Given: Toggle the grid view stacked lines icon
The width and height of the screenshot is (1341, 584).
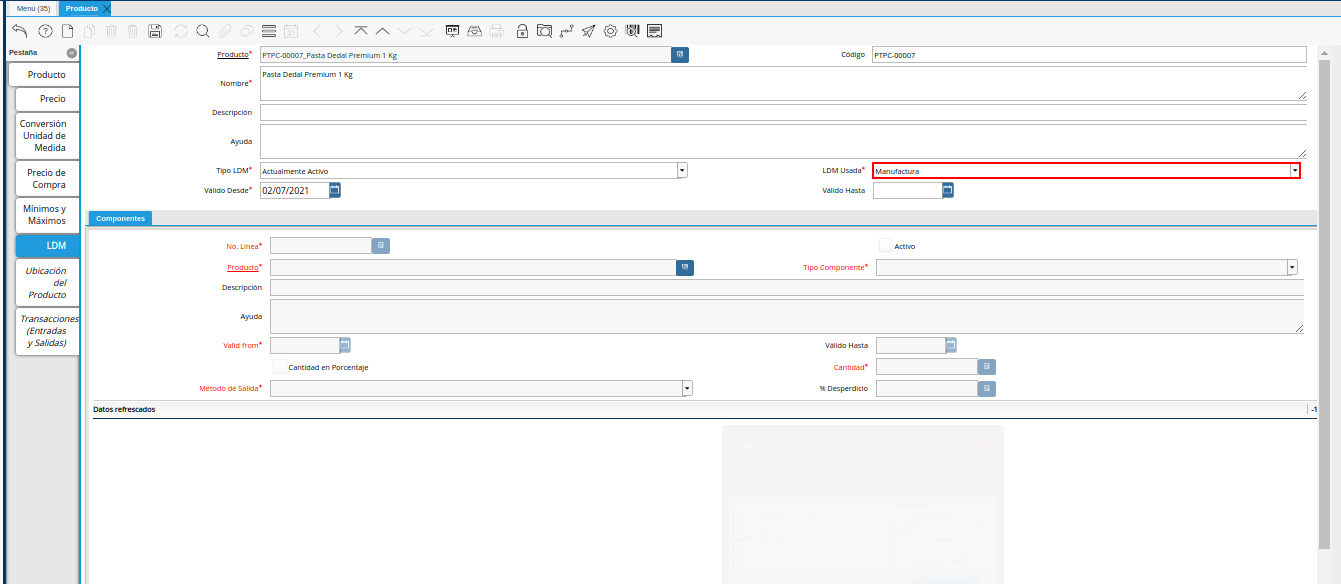Looking at the screenshot, I should 268,31.
